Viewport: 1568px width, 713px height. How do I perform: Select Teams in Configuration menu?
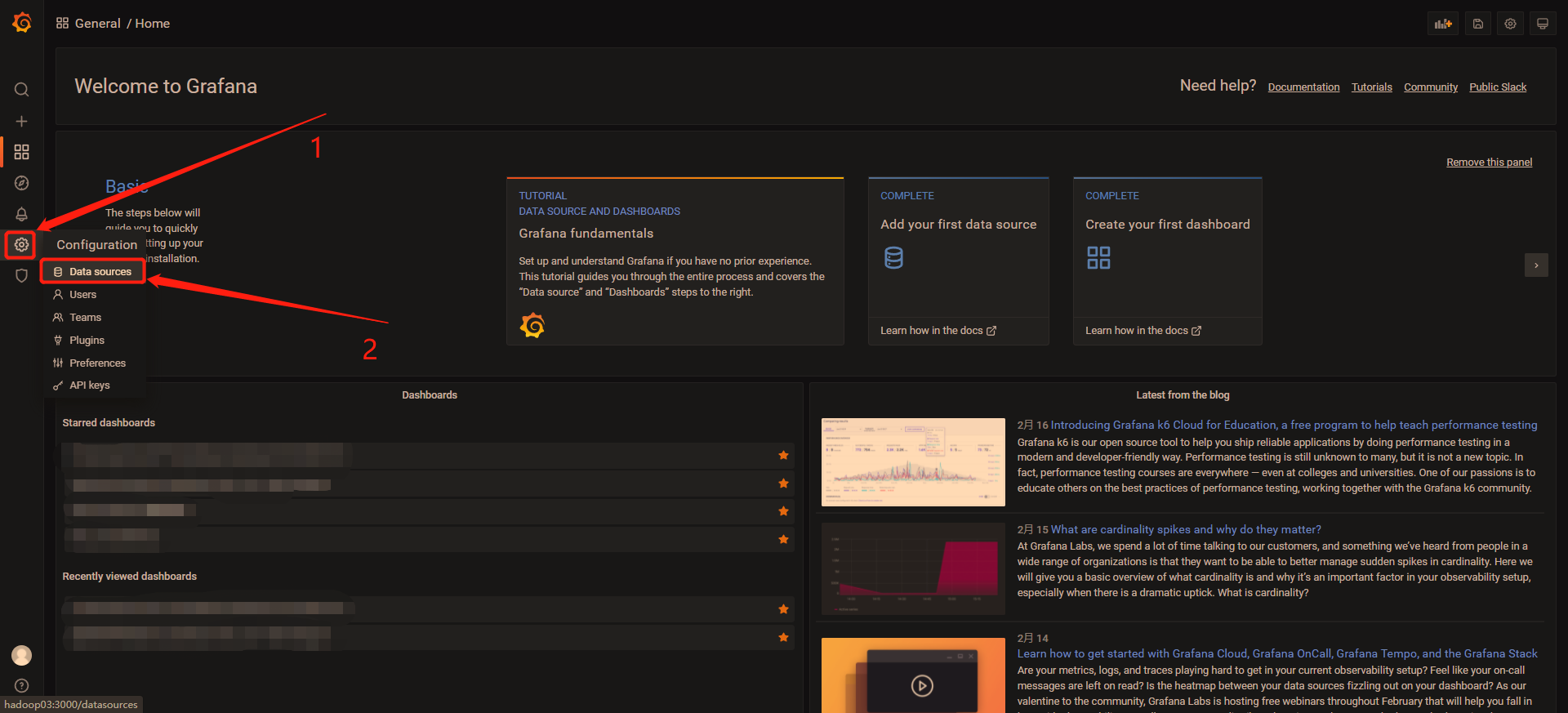tap(93, 318)
